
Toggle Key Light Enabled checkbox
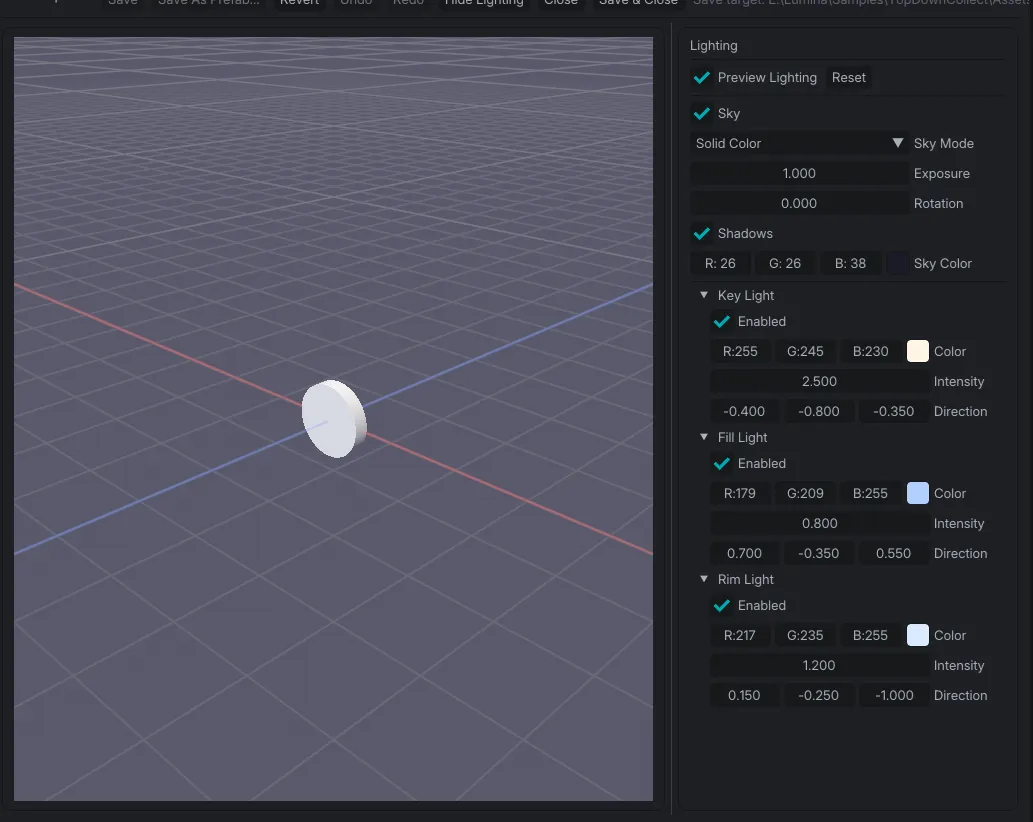click(x=722, y=321)
